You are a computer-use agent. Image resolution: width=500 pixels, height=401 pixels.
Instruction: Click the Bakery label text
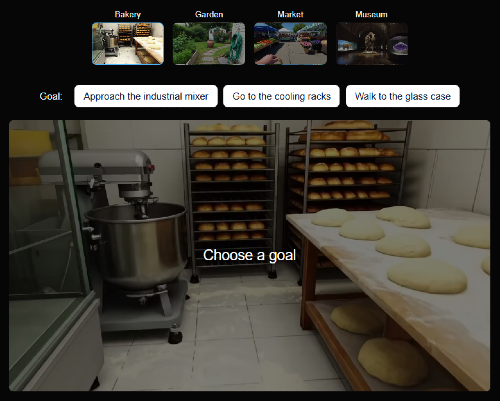128,14
